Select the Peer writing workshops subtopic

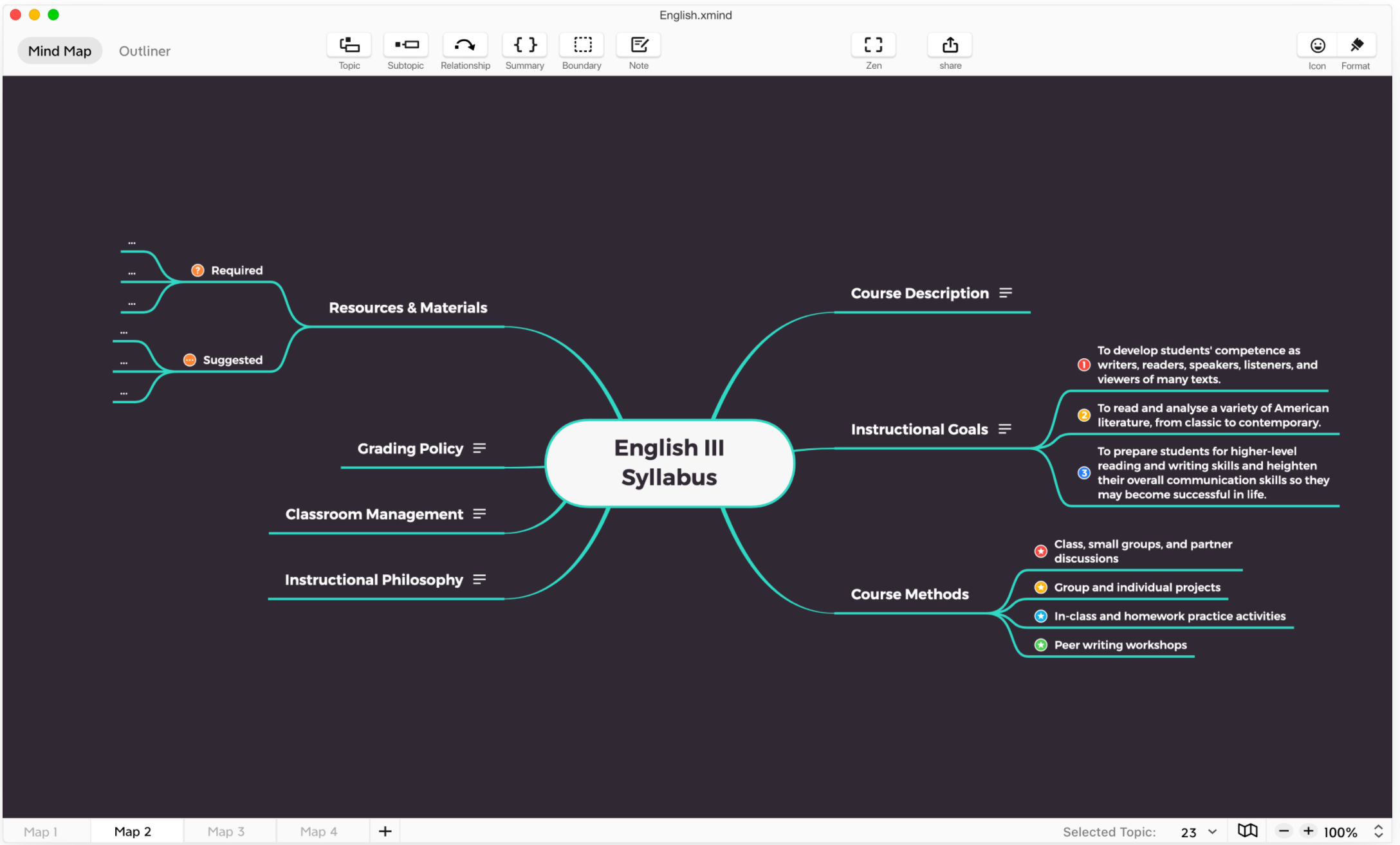point(1121,645)
